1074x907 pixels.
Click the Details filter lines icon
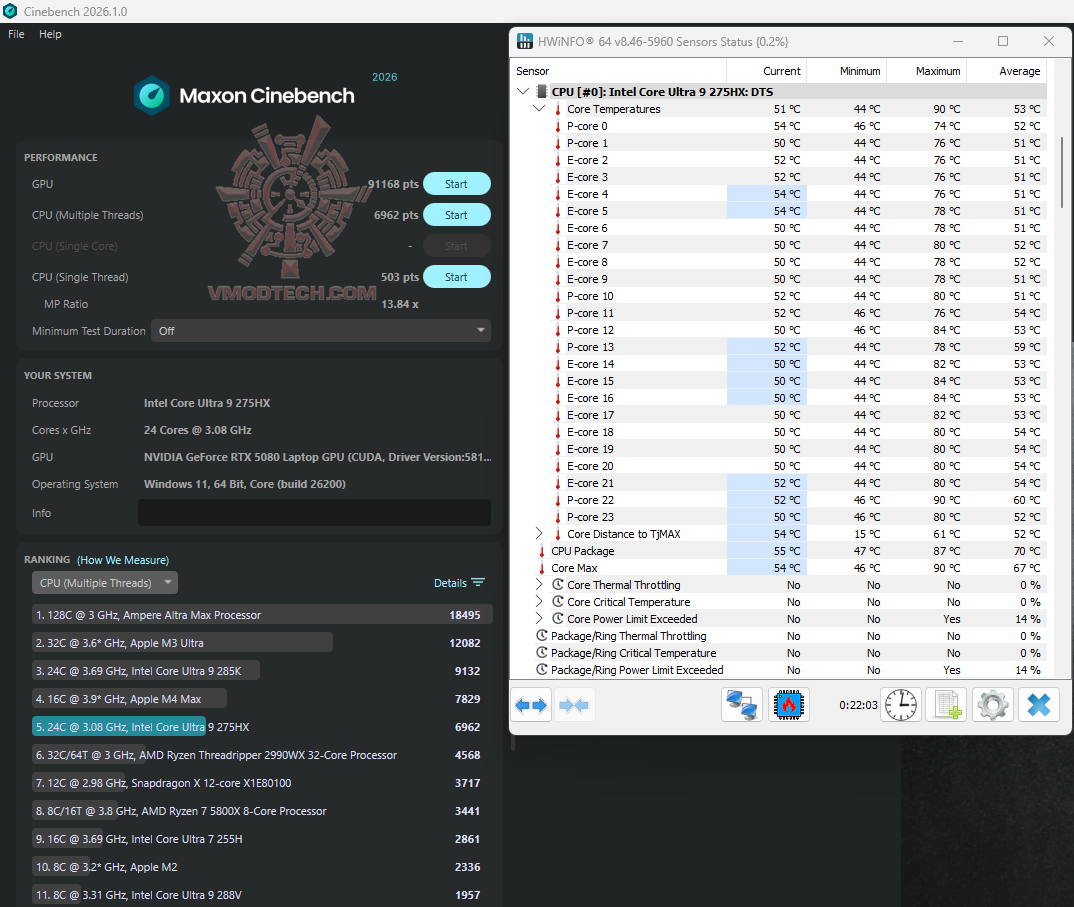[478, 582]
